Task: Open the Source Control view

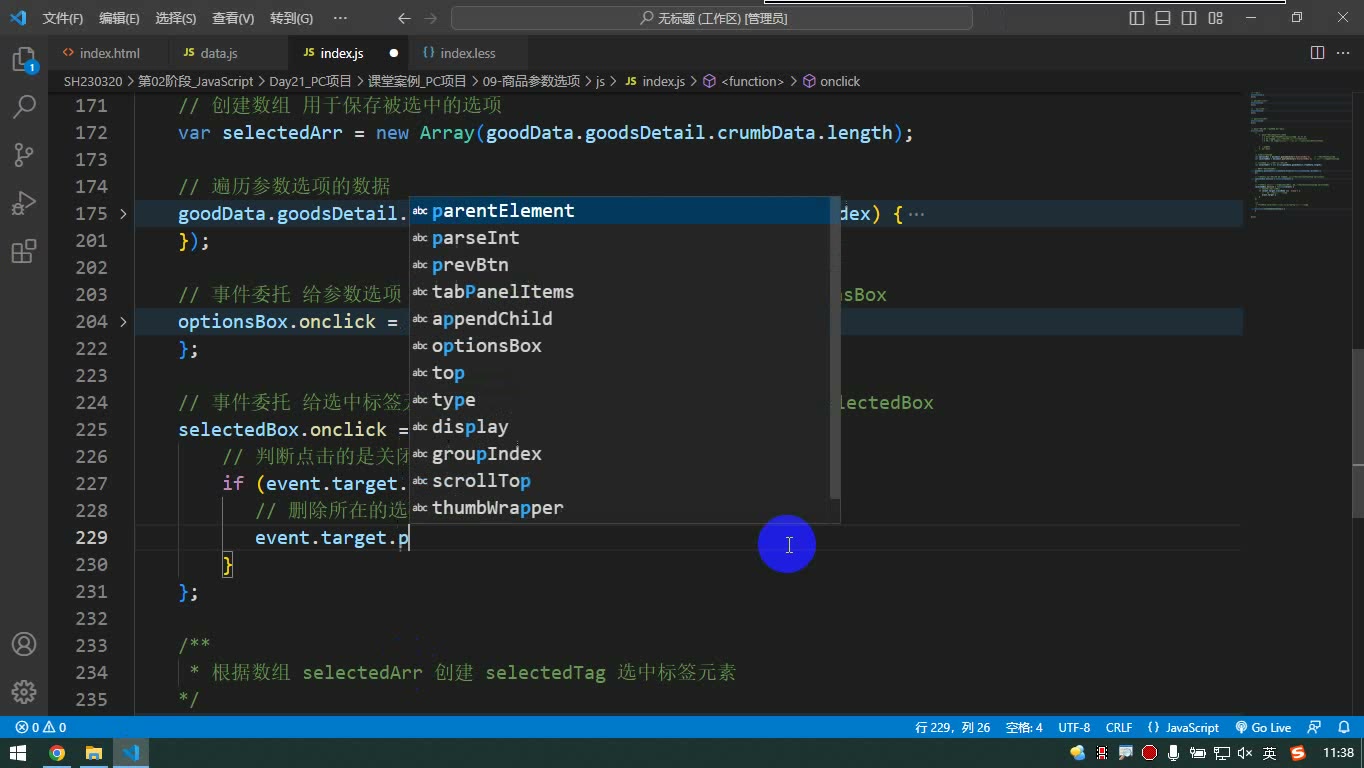Action: pyautogui.click(x=24, y=155)
